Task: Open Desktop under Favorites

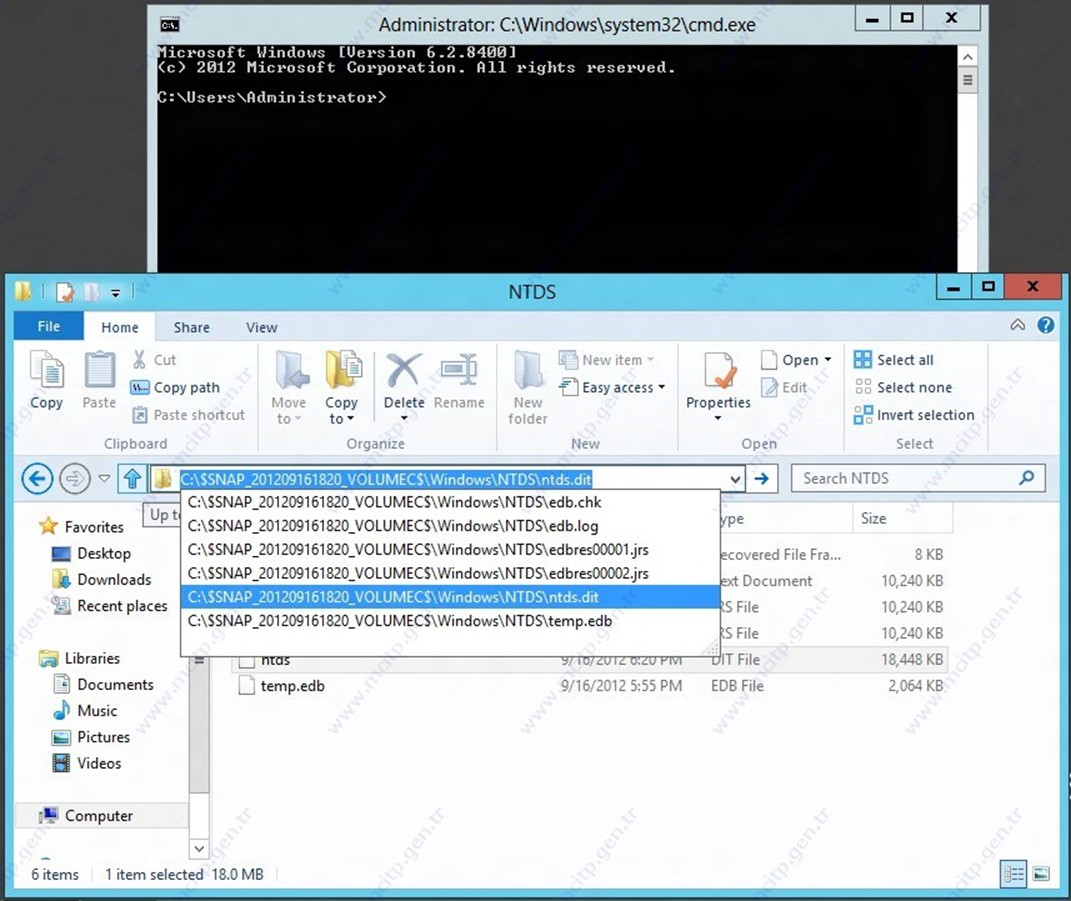Action: click(x=92, y=553)
